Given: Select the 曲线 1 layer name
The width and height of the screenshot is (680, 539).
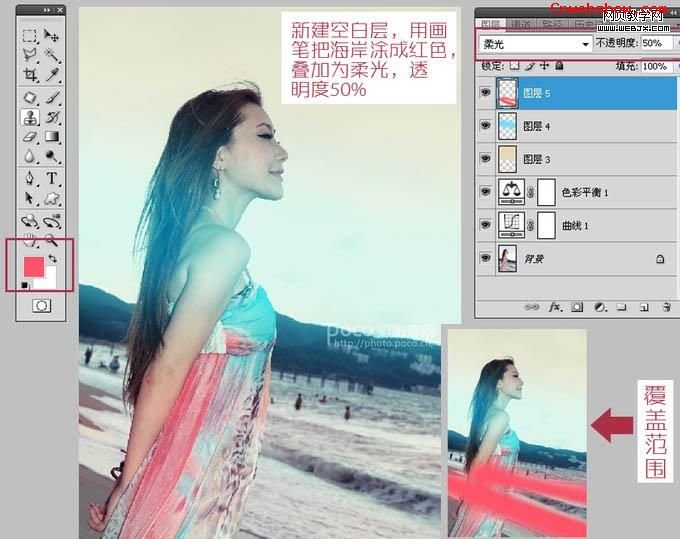Looking at the screenshot, I should point(575,225).
